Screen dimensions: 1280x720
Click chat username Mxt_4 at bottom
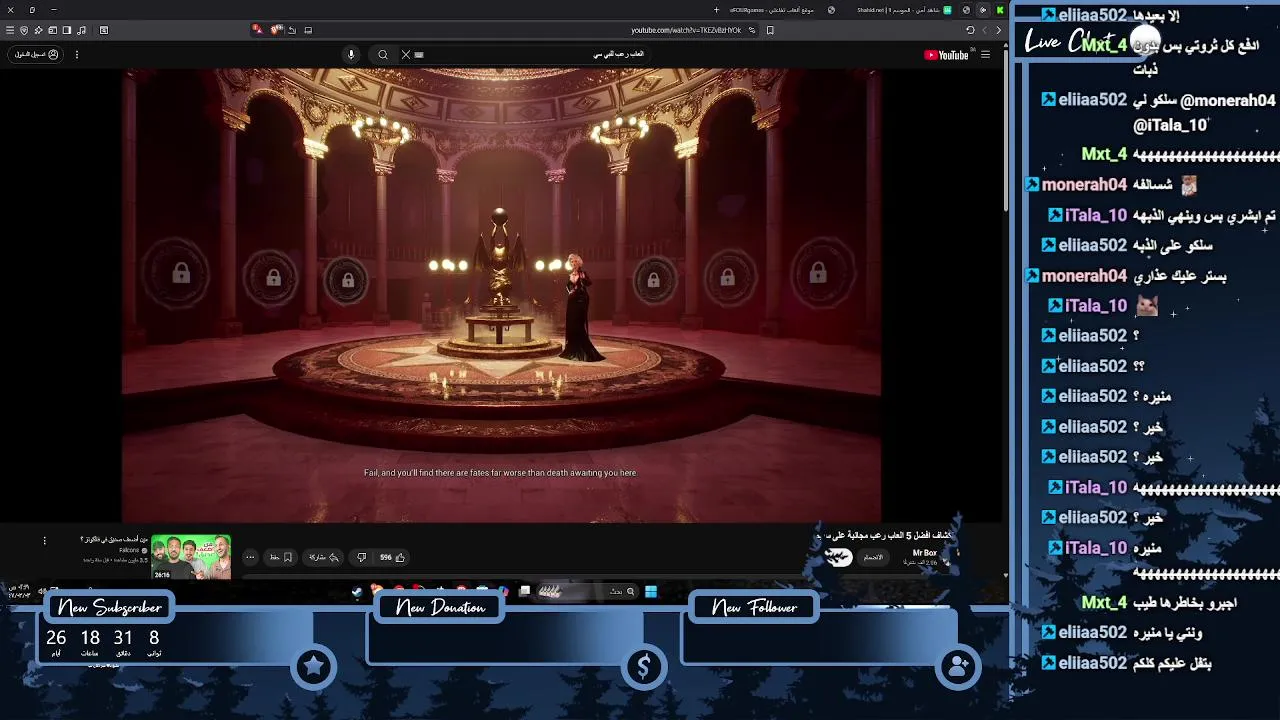click(1104, 603)
